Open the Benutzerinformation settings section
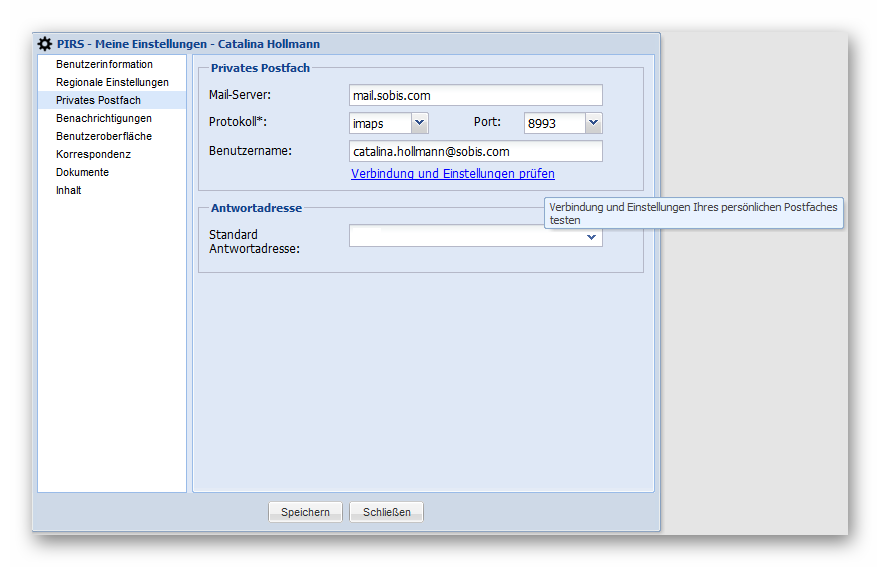The width and height of the screenshot is (880, 567). (x=104, y=64)
